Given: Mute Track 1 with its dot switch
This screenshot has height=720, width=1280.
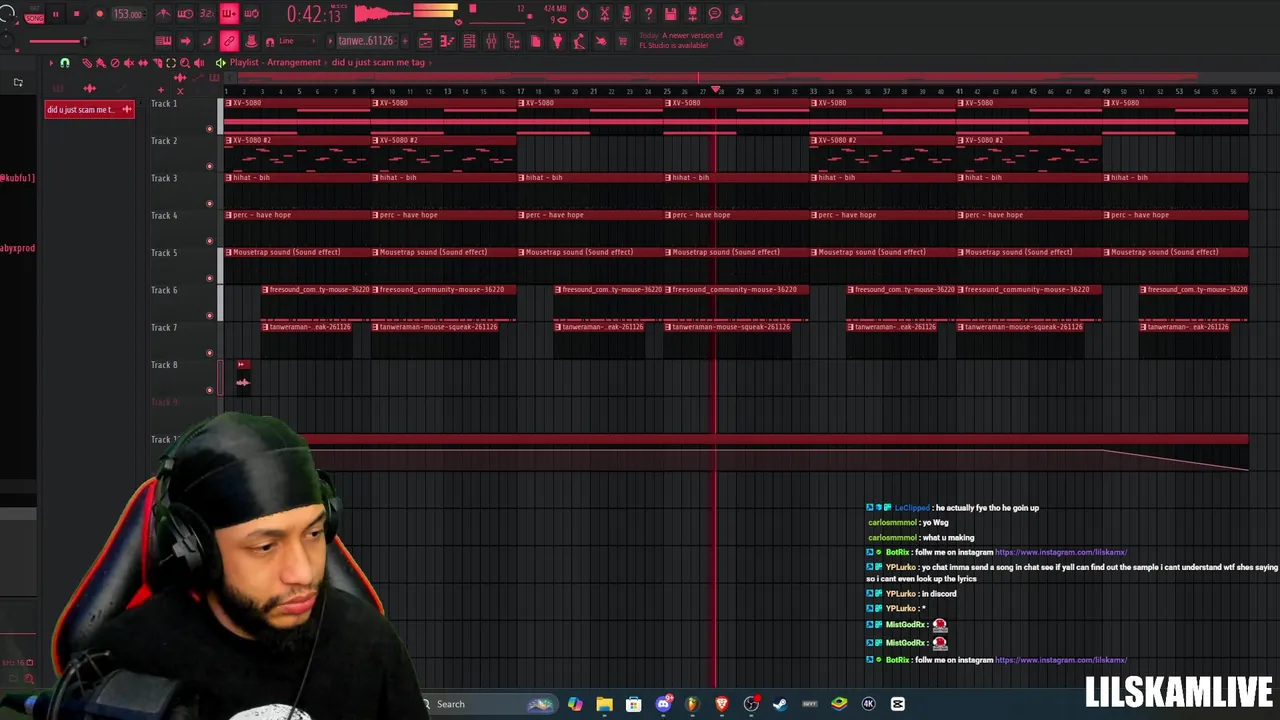Looking at the screenshot, I should click(x=209, y=129).
